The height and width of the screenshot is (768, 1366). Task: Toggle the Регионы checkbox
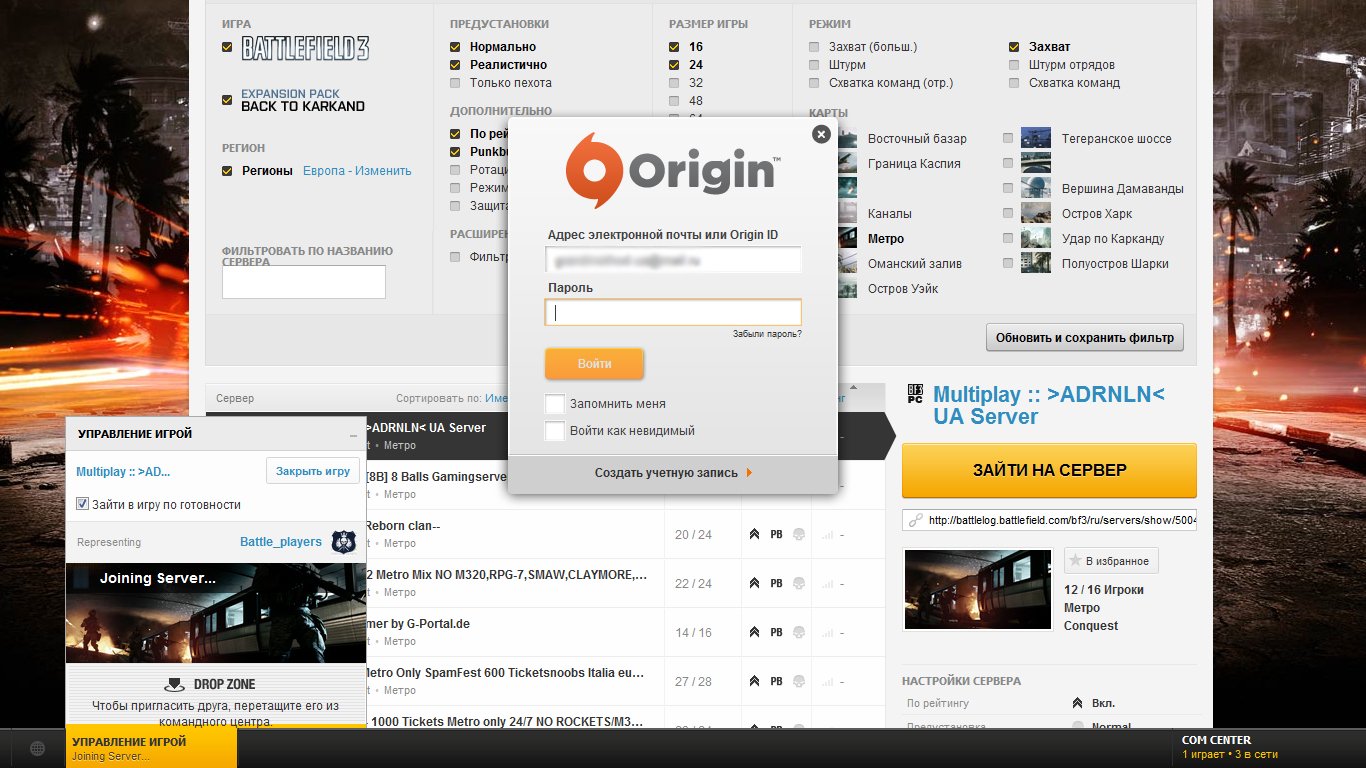click(227, 171)
